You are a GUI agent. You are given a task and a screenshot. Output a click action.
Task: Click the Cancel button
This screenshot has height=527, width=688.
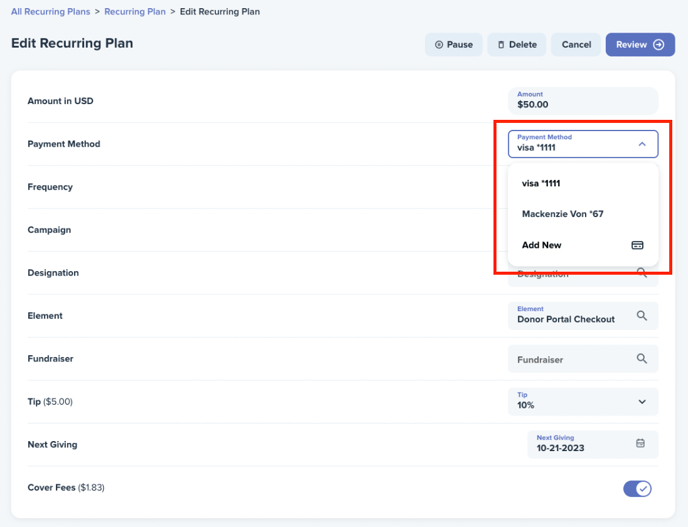576,45
